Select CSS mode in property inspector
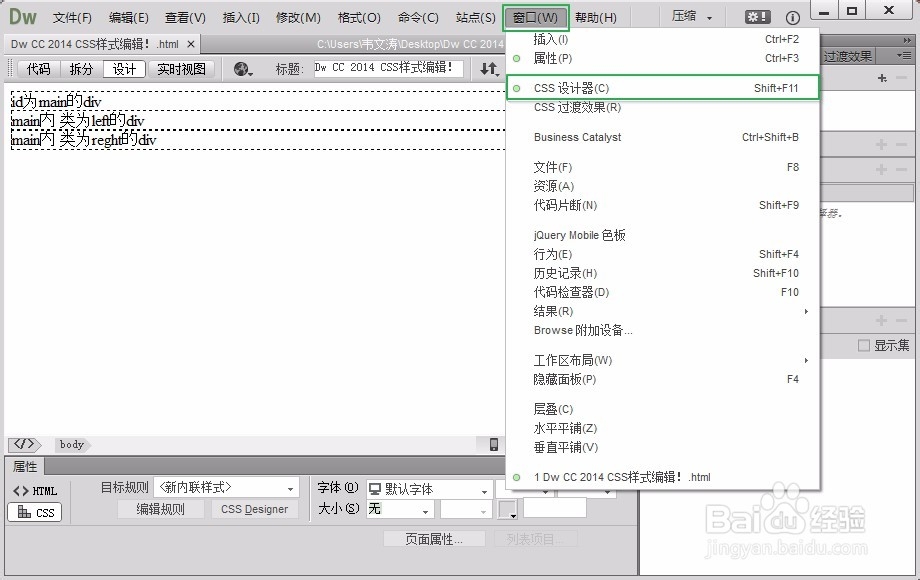The height and width of the screenshot is (580, 920). tap(35, 513)
